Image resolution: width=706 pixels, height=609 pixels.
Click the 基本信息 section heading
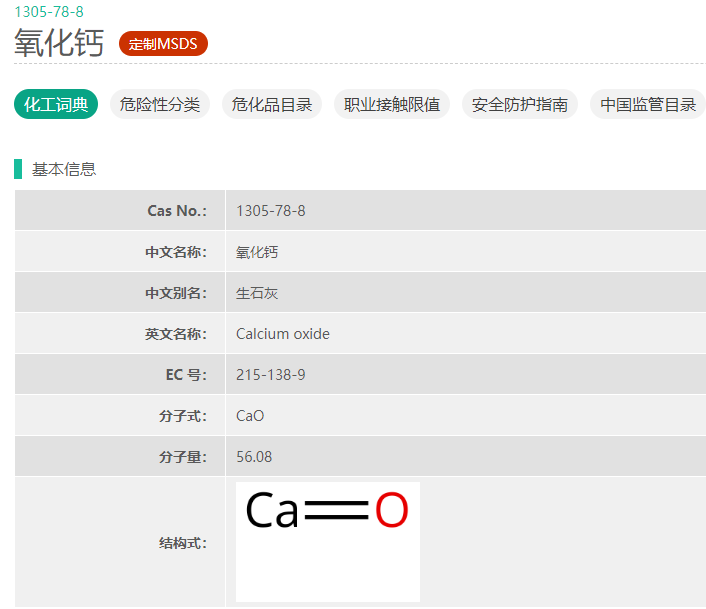[x=64, y=169]
